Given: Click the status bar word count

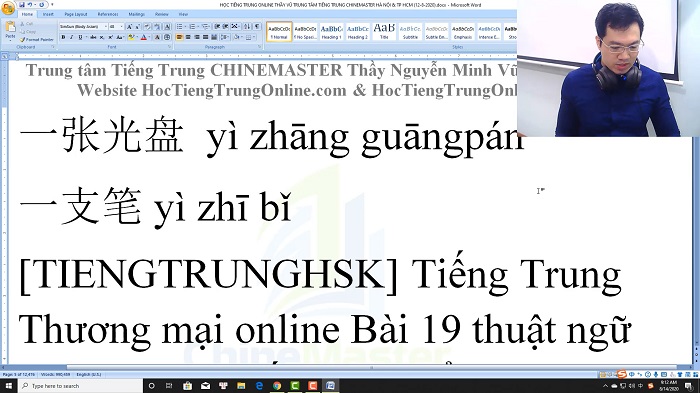Looking at the screenshot, I should (x=56, y=374).
